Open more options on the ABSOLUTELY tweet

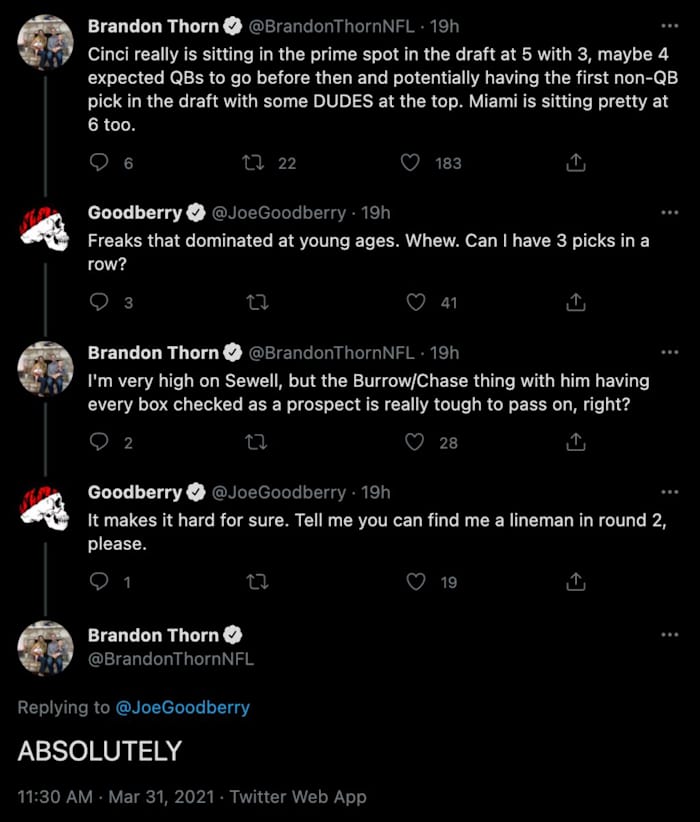[669, 635]
